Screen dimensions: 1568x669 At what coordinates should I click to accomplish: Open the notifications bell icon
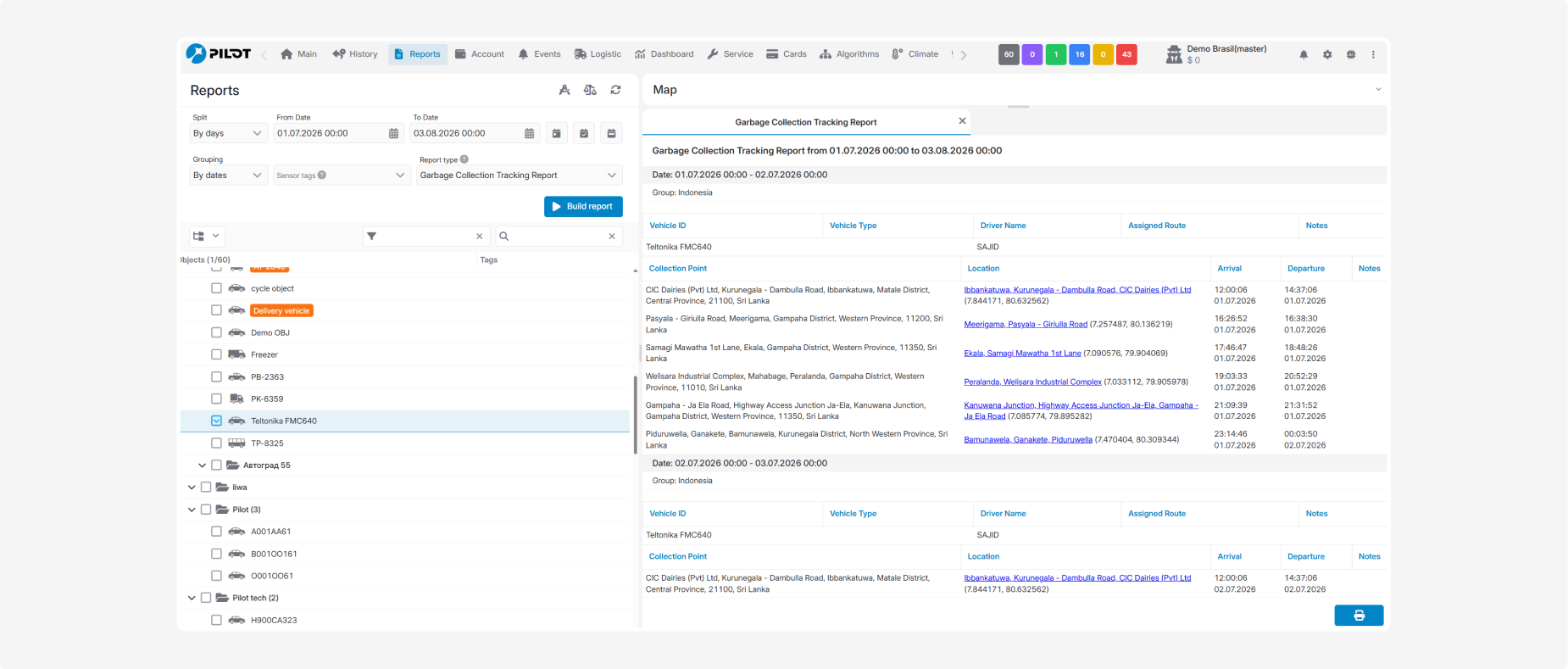click(x=1304, y=54)
